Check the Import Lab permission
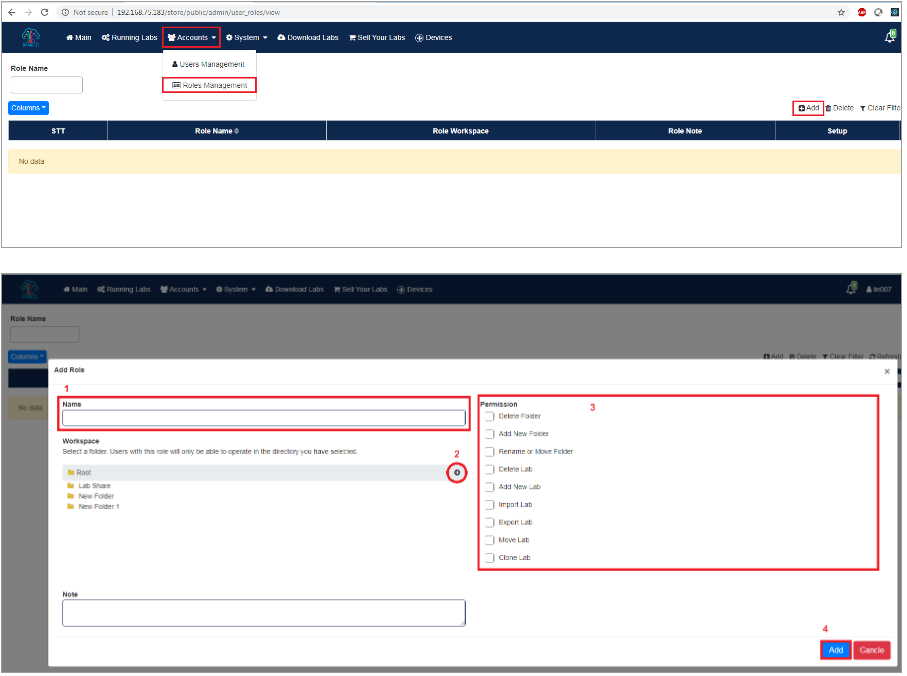The width and height of the screenshot is (907, 676). point(489,505)
